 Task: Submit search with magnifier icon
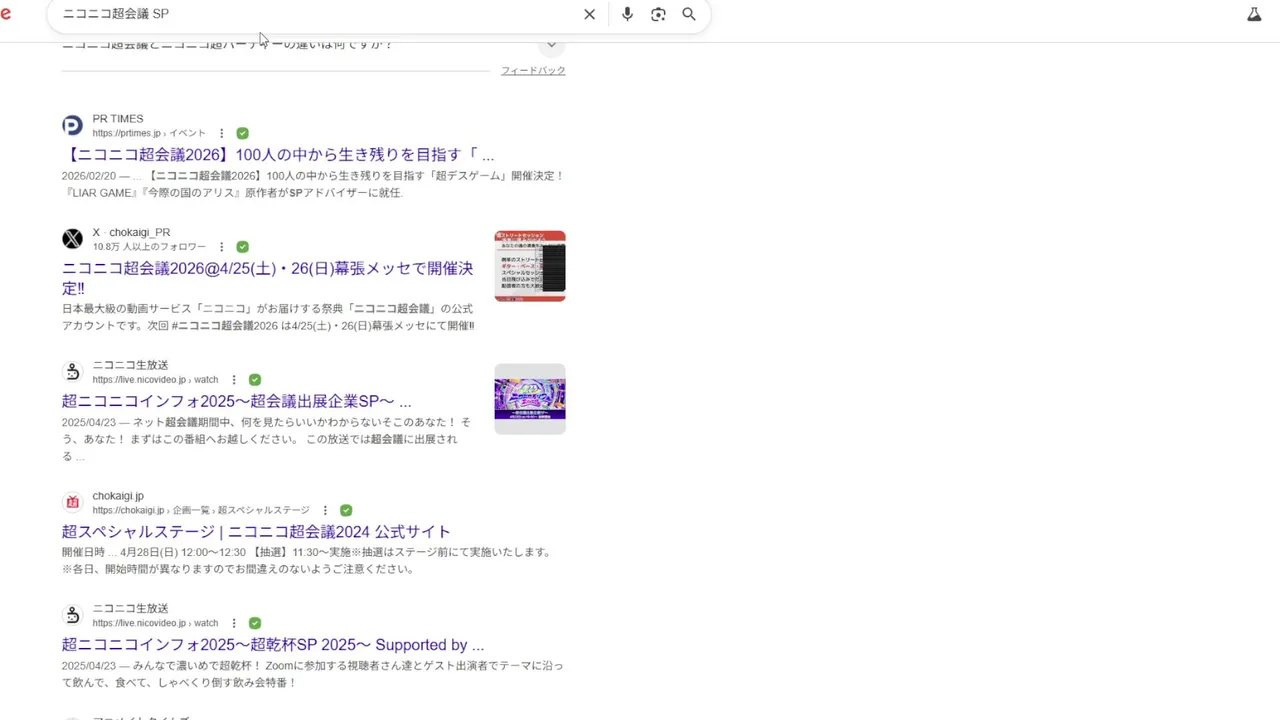tap(689, 14)
